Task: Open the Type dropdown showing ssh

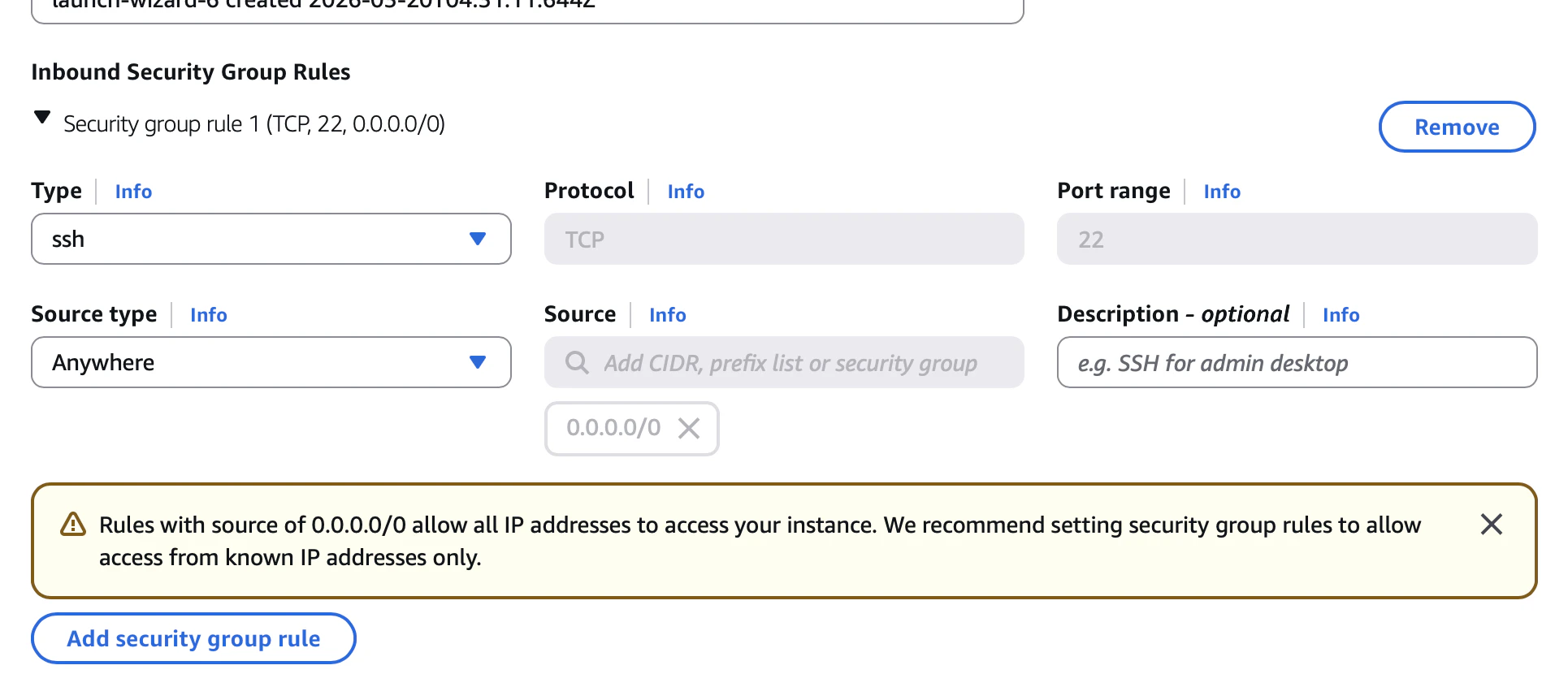Action: coord(271,239)
